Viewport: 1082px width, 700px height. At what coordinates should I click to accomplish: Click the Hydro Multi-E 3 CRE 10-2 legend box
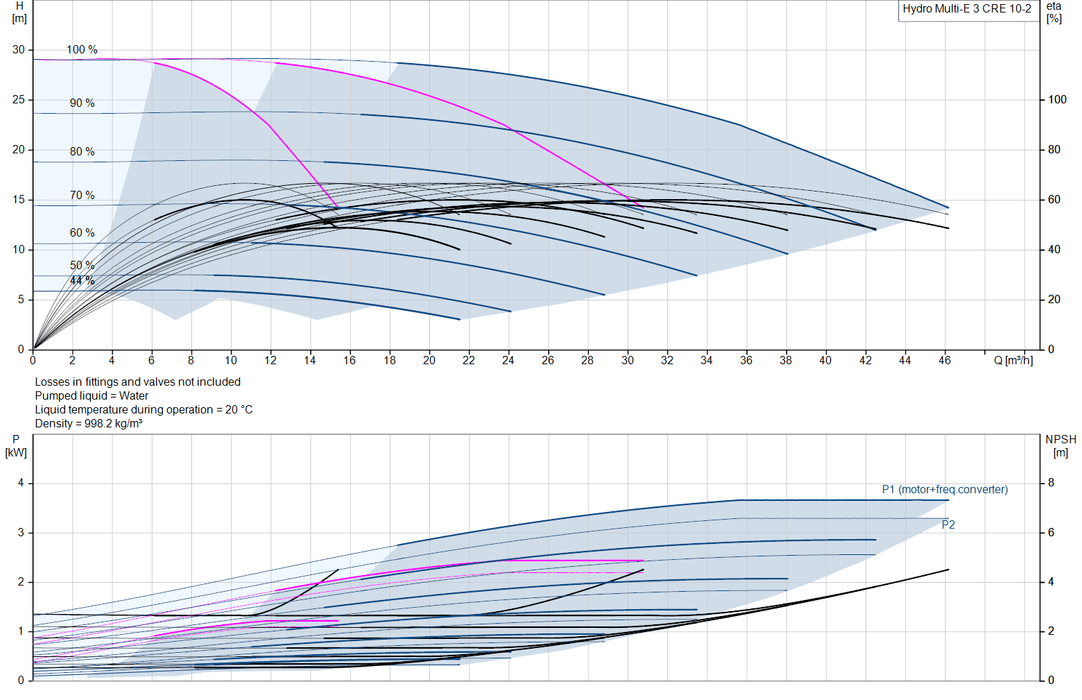pyautogui.click(x=967, y=10)
